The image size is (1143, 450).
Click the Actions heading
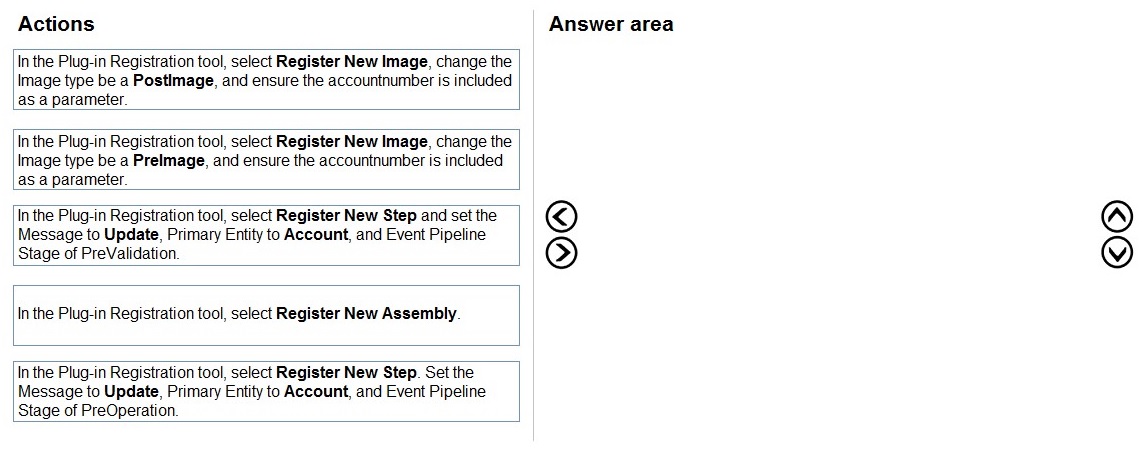[x=56, y=24]
